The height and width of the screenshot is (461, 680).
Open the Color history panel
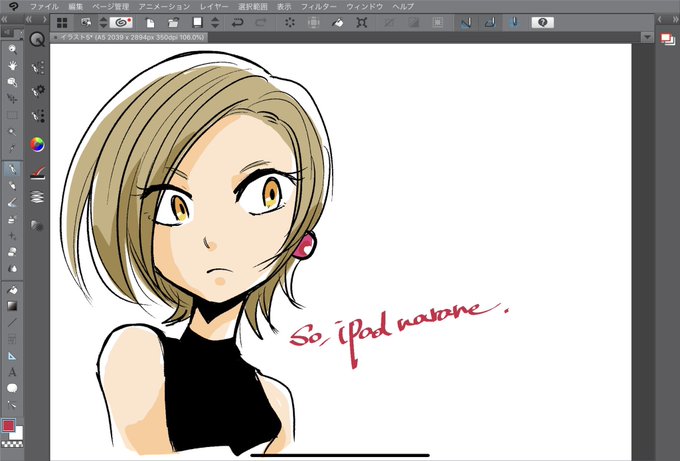coord(37,226)
